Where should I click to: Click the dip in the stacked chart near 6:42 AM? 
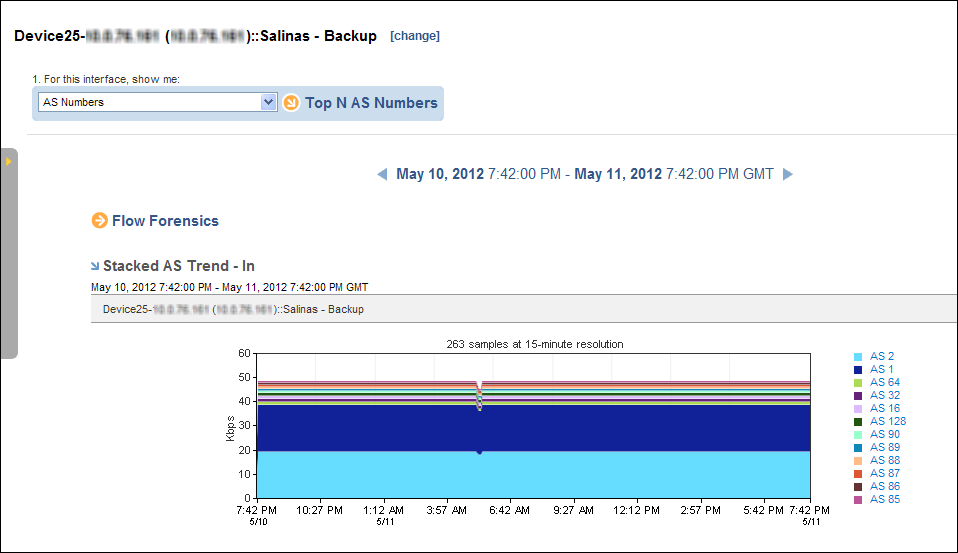click(480, 397)
